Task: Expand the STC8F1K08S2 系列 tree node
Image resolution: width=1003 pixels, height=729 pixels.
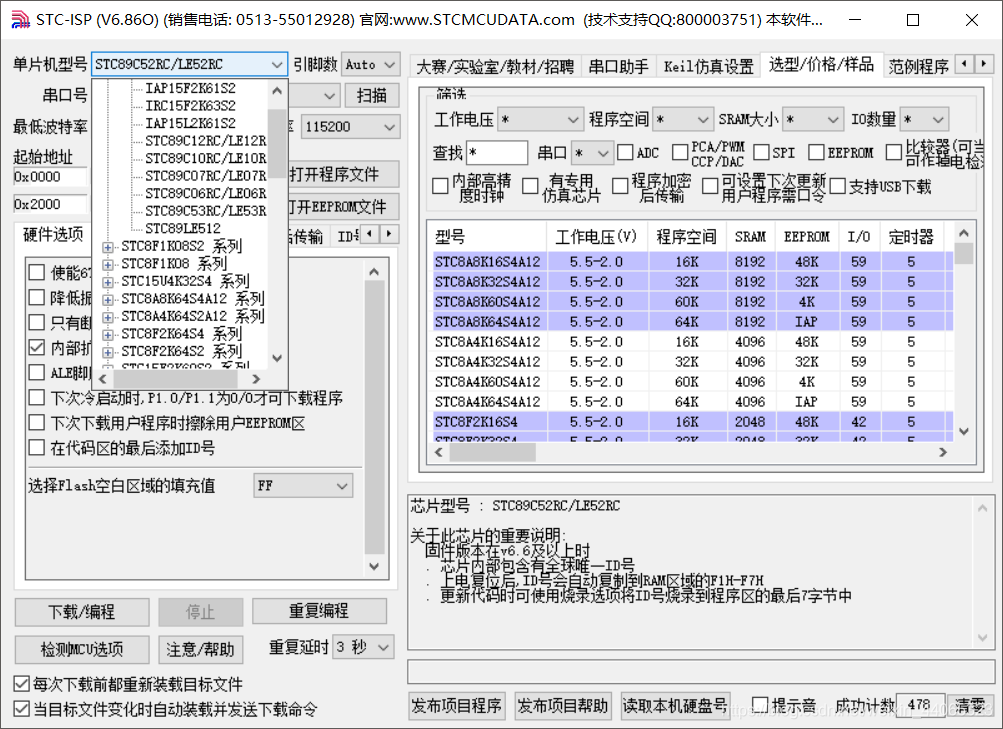Action: pos(107,247)
